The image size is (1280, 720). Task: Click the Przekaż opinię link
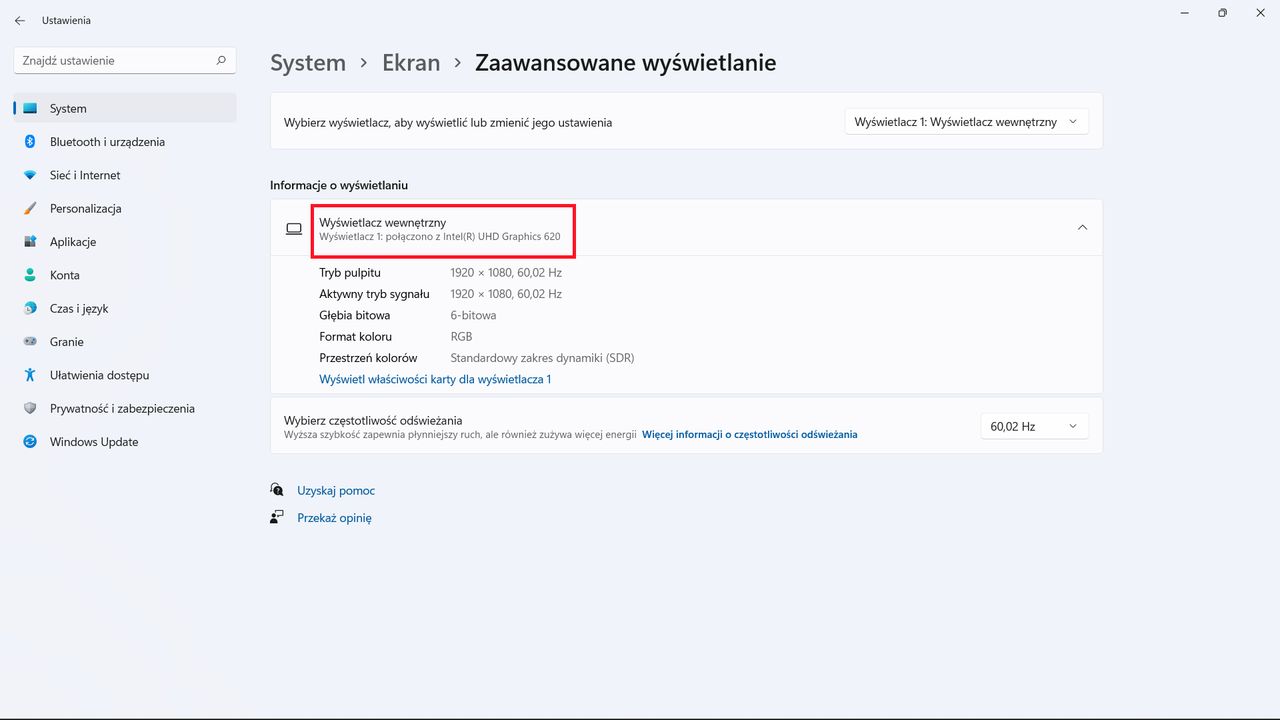(x=334, y=517)
